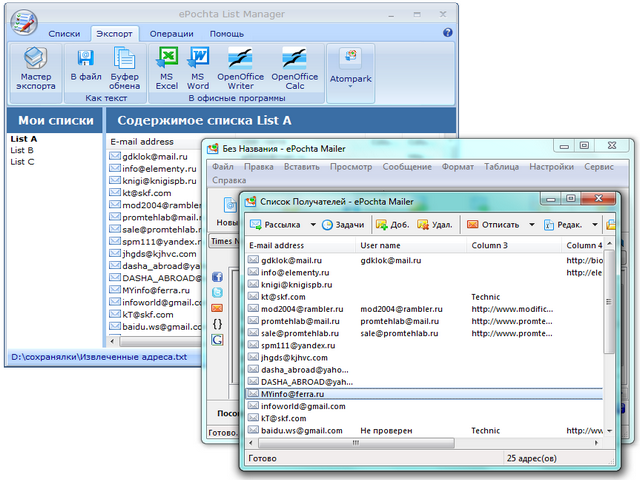Click Редак. to edit recipient
Viewport: 640px width, 480px height.
[562, 224]
